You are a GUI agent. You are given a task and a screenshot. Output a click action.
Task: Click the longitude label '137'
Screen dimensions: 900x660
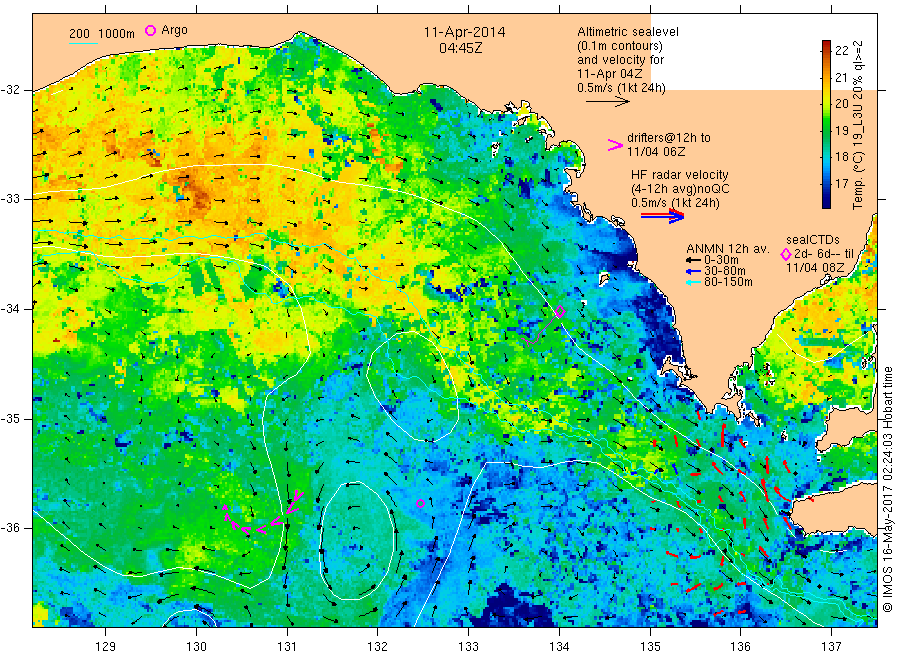click(x=832, y=647)
